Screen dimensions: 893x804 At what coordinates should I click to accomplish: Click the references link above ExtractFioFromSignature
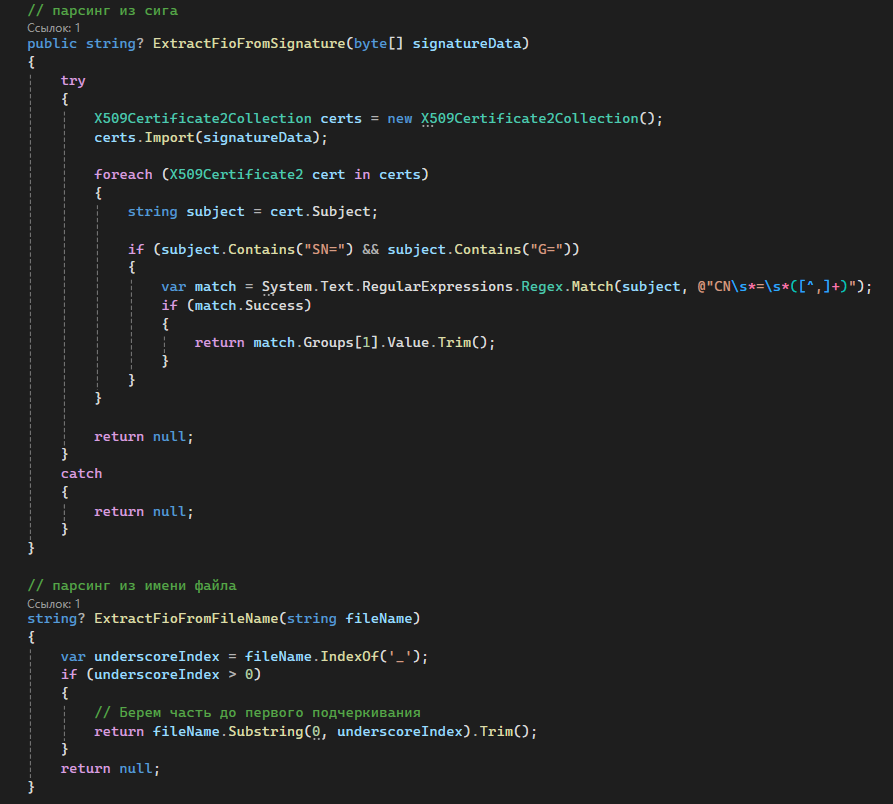(54, 28)
